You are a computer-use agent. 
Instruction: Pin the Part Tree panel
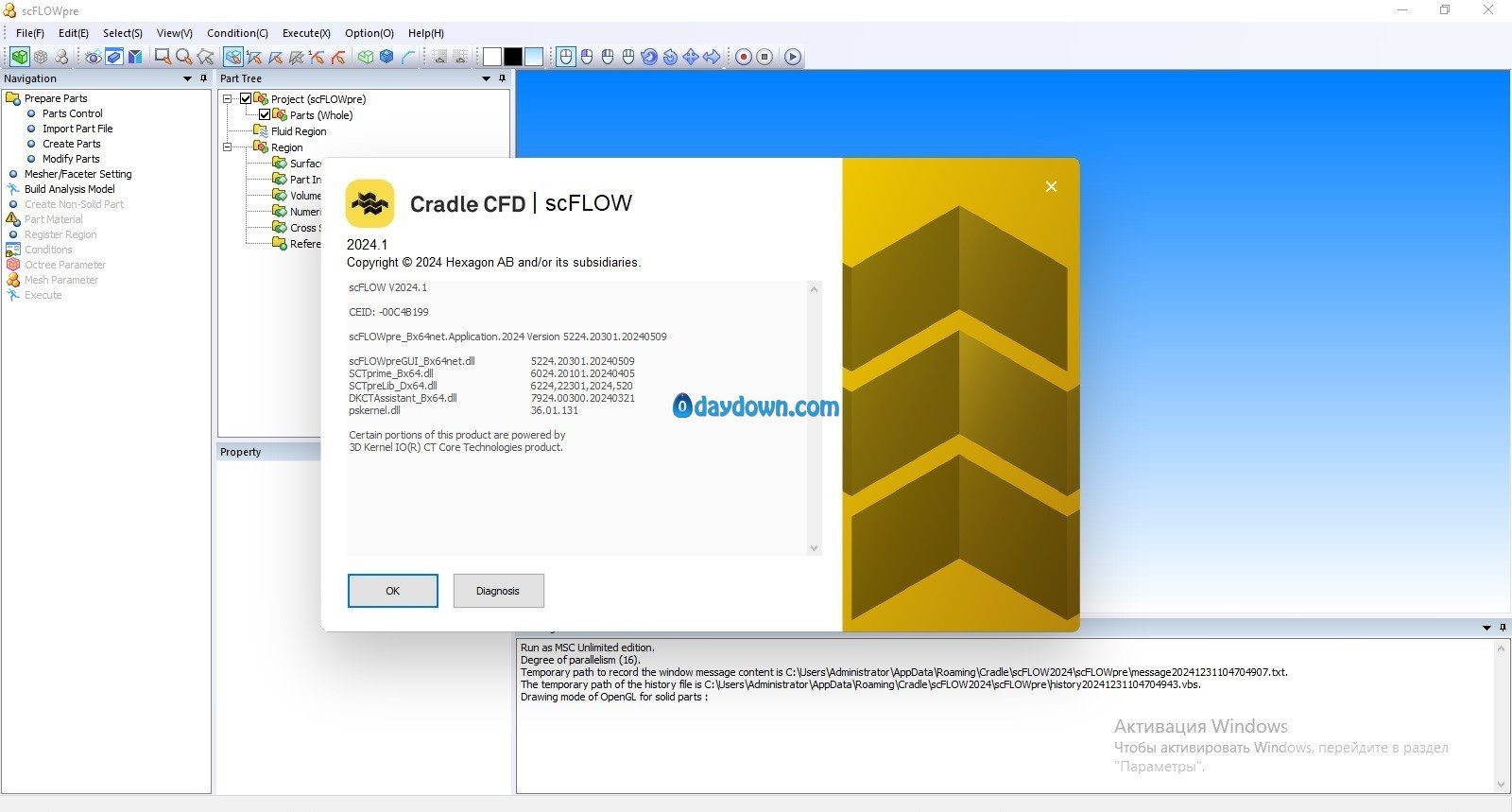tap(503, 78)
